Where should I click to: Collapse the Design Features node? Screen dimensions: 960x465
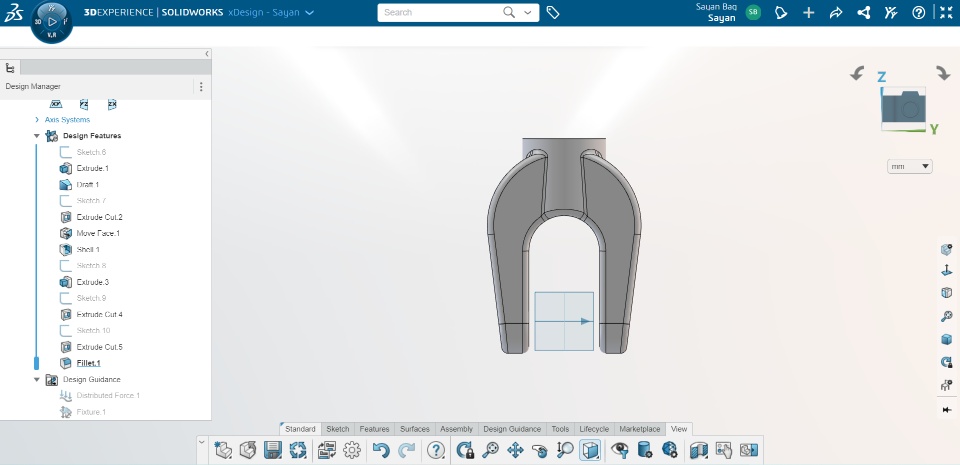click(x=37, y=136)
